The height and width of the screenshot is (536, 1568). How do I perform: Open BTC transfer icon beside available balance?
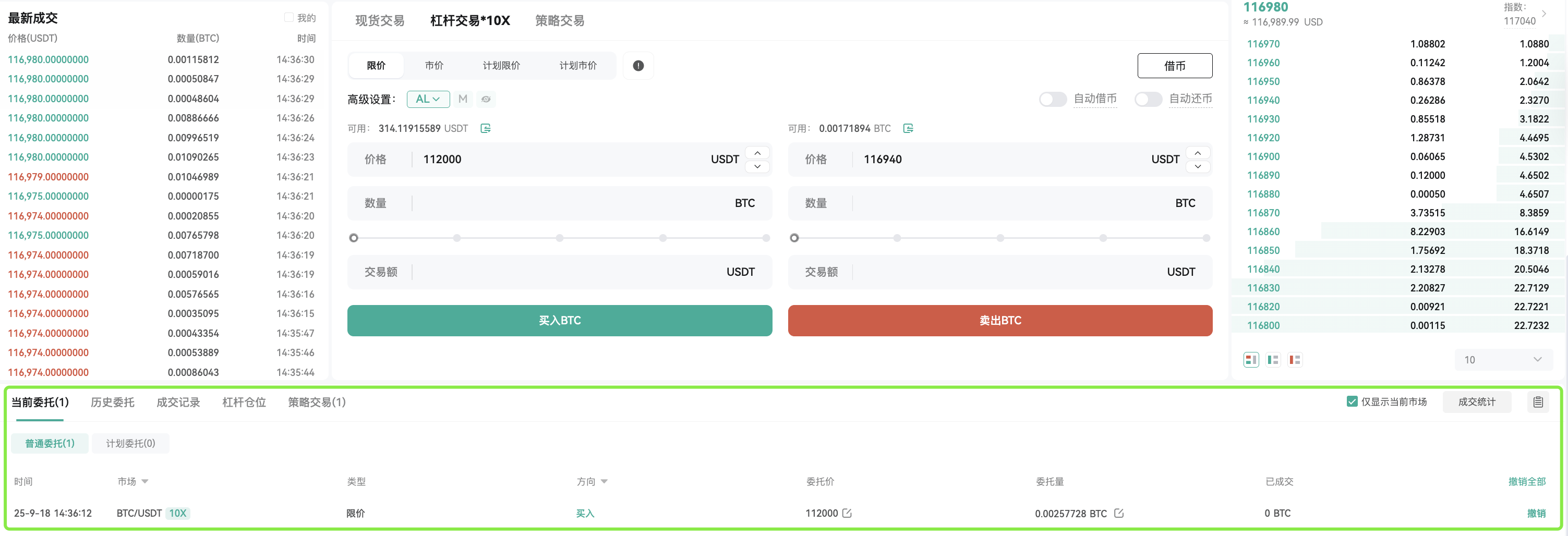[x=908, y=128]
